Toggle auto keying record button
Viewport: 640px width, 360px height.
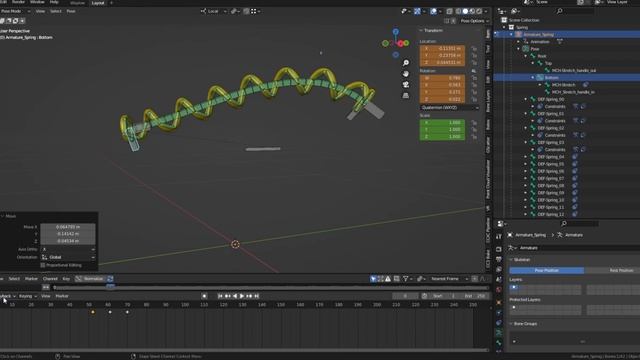coord(204,296)
